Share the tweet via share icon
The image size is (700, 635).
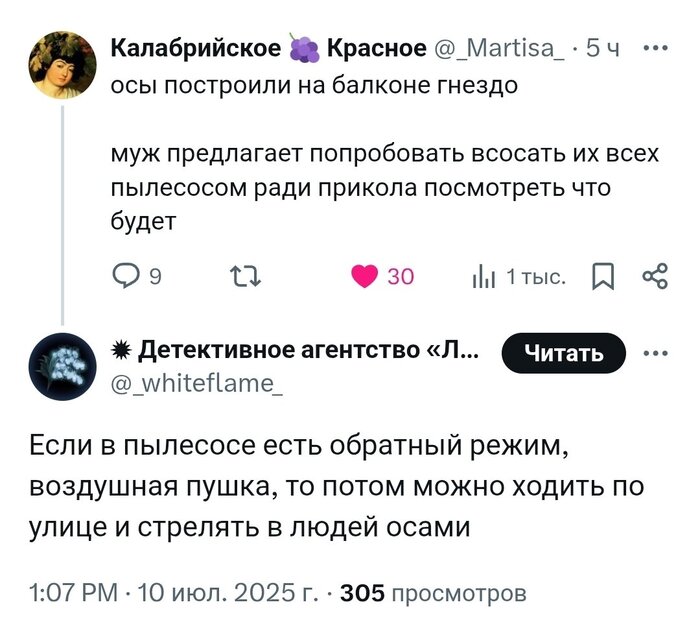(x=654, y=276)
